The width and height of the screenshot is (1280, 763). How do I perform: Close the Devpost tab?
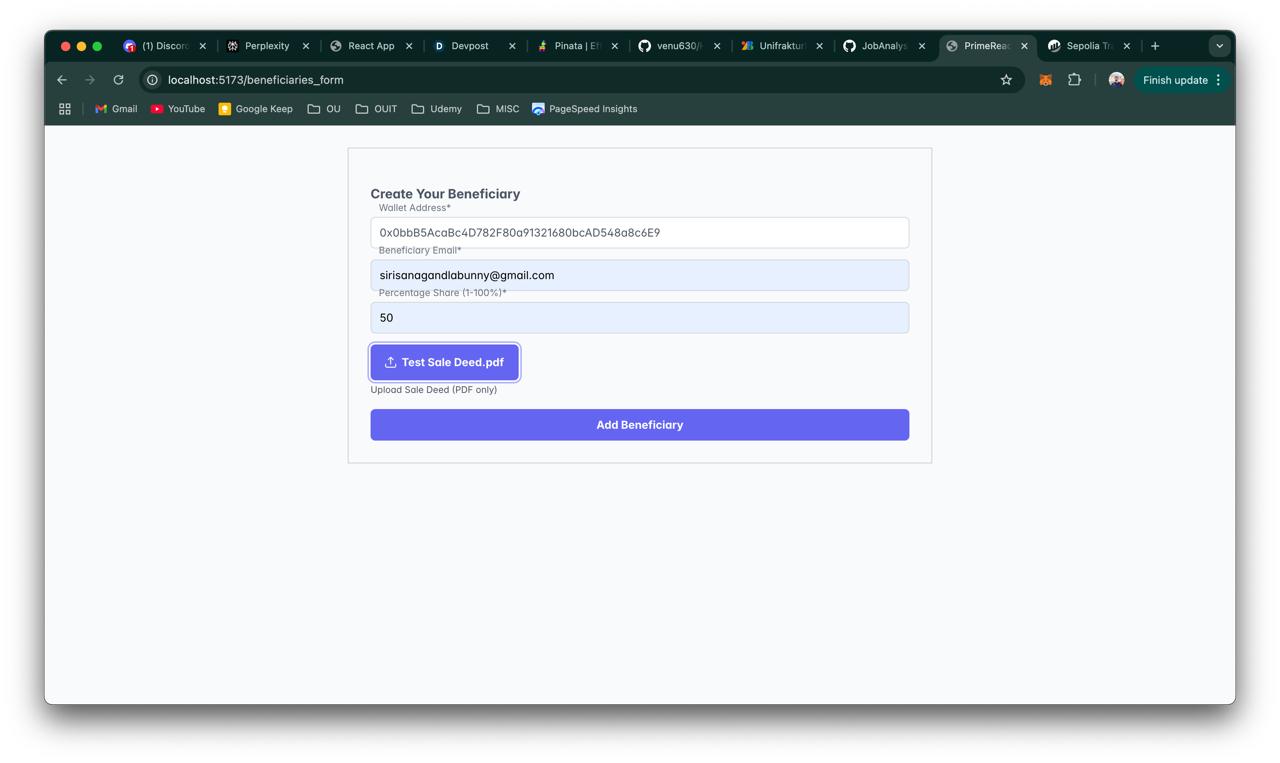pyautogui.click(x=512, y=46)
